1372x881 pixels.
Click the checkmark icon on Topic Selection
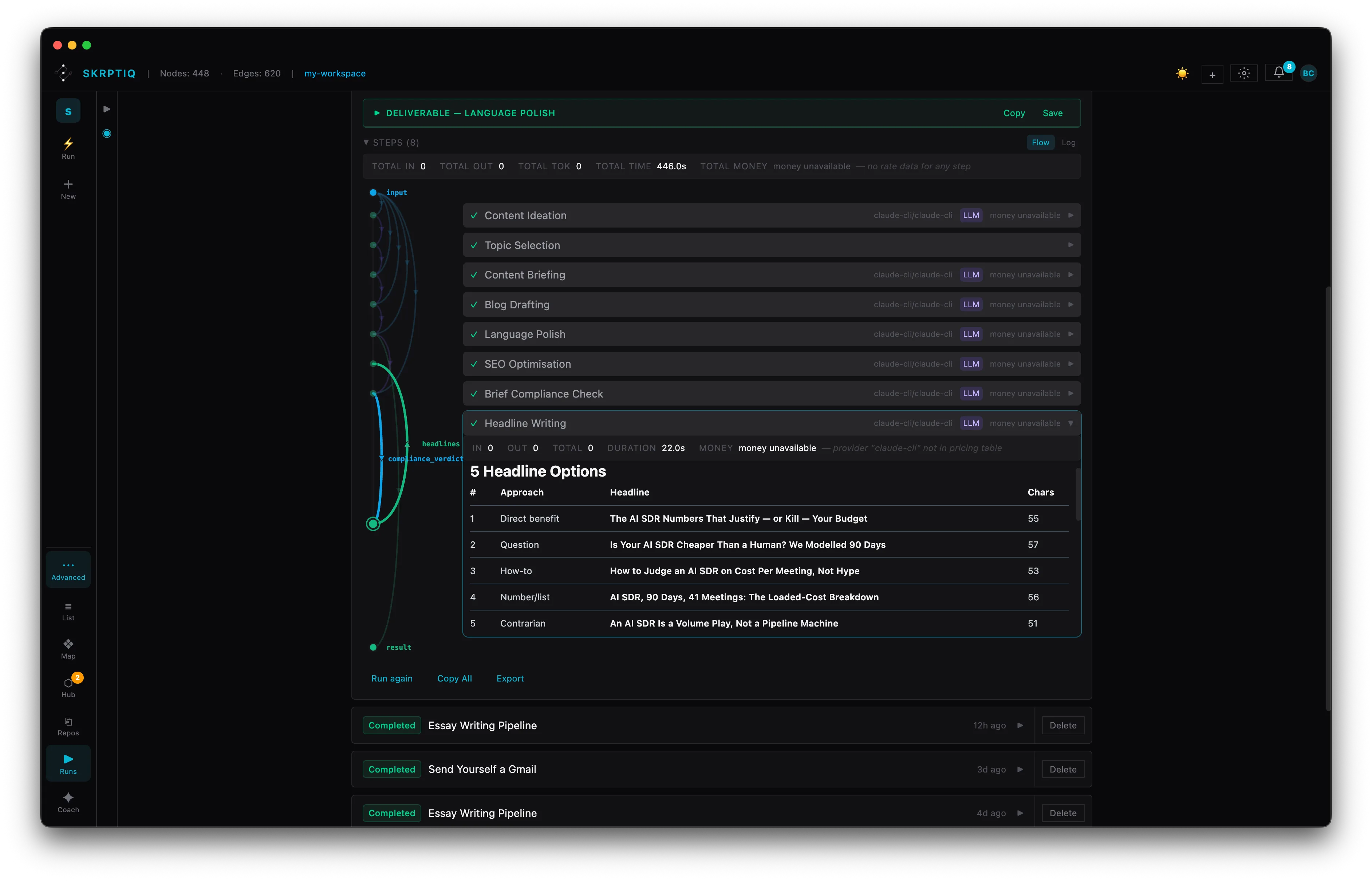(474, 245)
